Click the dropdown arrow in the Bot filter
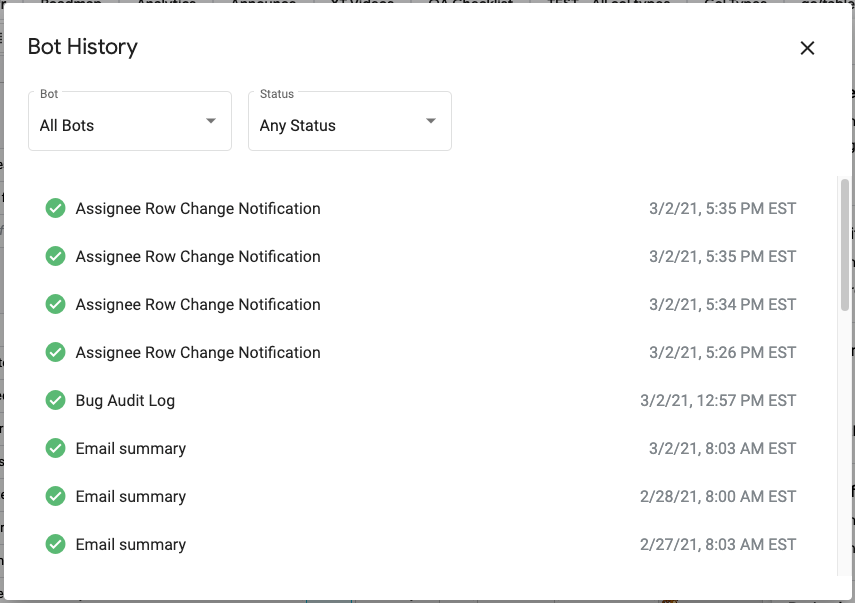855x603 pixels. point(211,120)
